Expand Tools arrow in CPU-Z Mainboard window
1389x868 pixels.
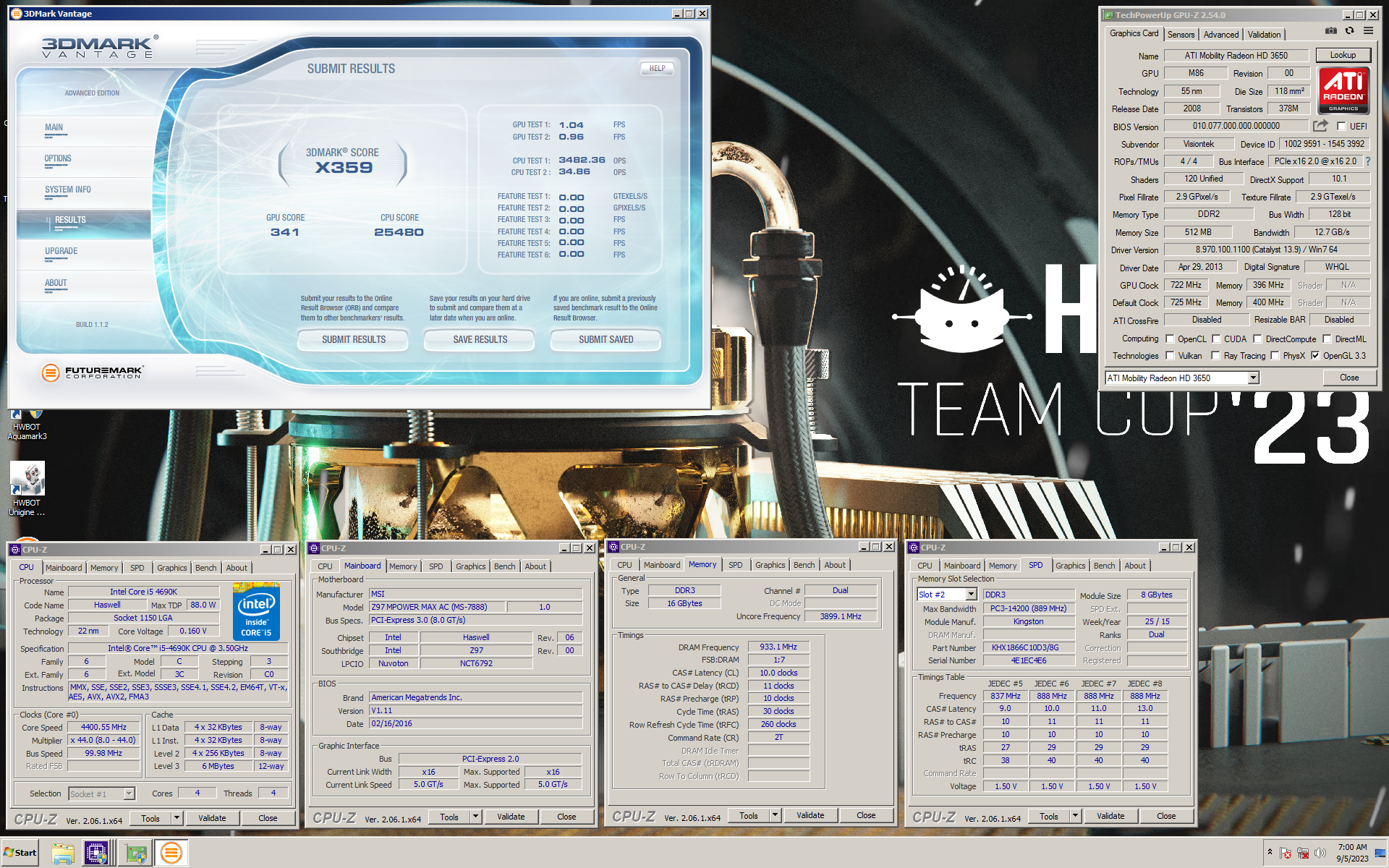[475, 817]
